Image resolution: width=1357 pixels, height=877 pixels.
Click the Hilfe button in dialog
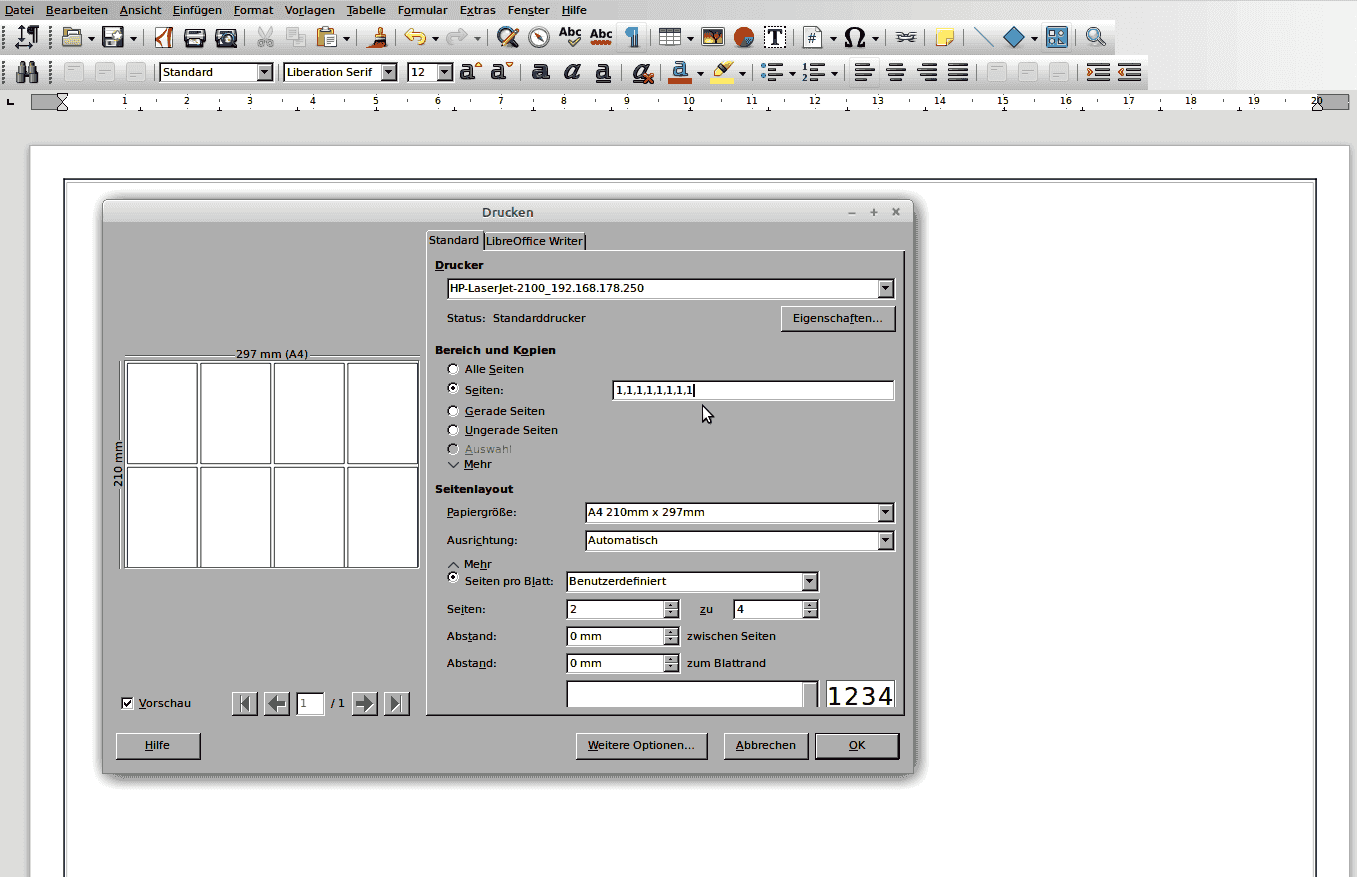(x=157, y=745)
